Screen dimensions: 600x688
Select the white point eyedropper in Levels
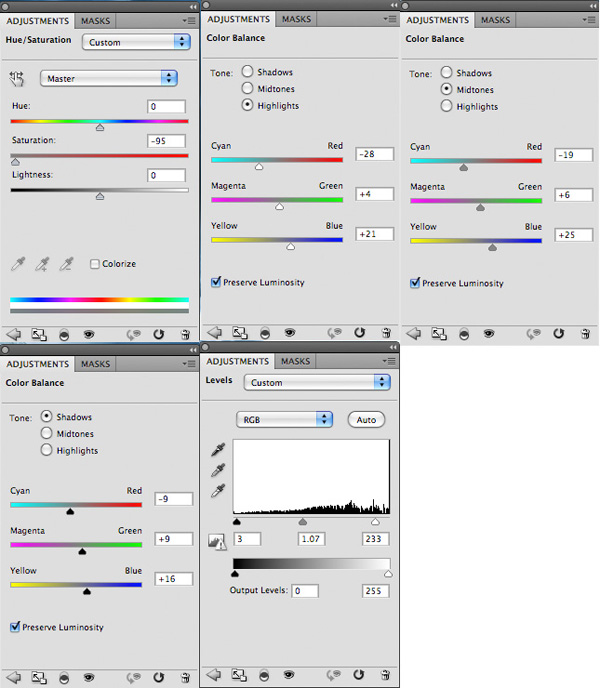218,490
